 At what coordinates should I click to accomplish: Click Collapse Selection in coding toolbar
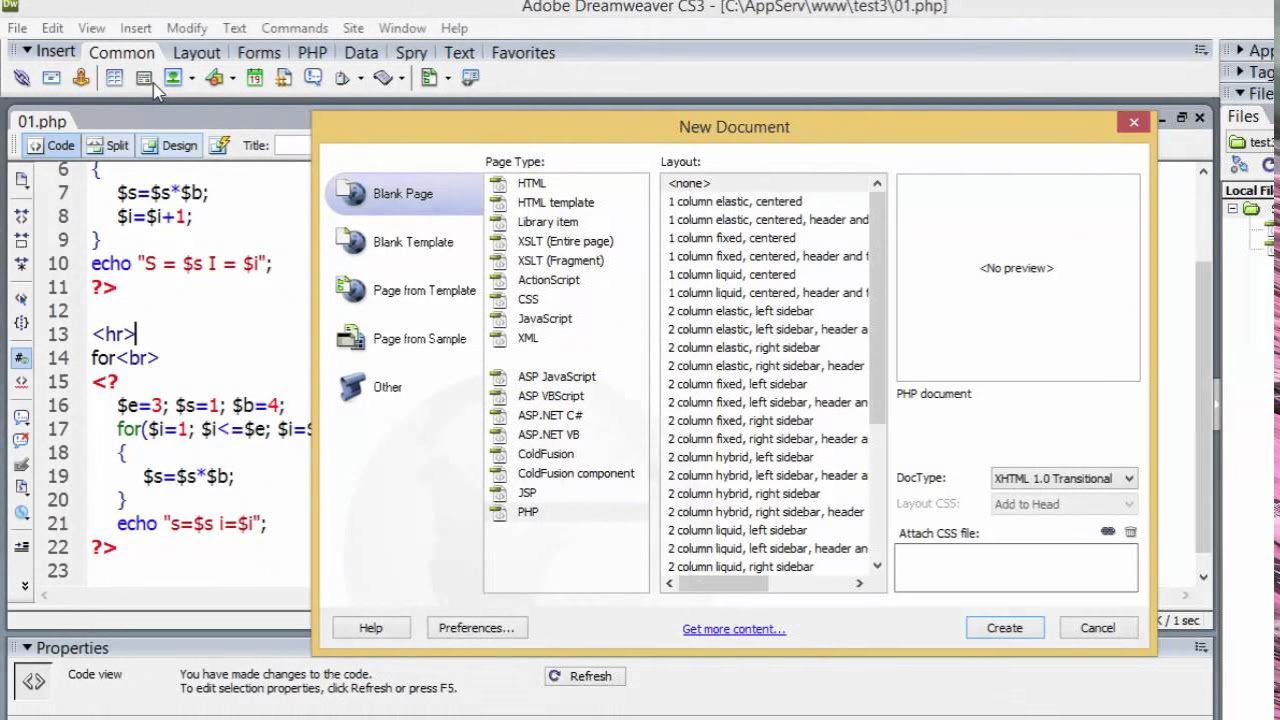pyautogui.click(x=22, y=240)
